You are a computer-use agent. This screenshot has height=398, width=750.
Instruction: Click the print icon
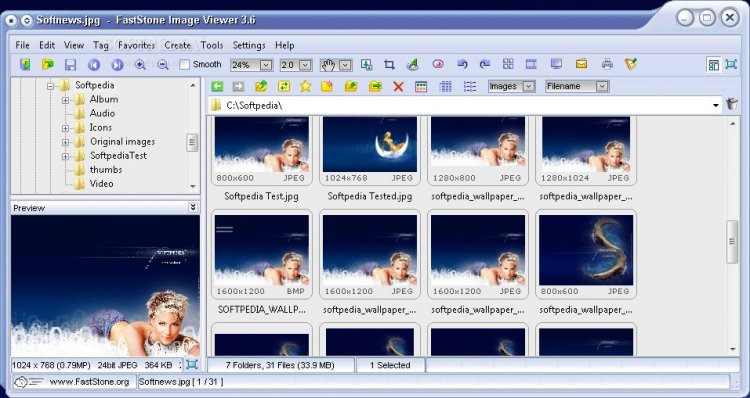pyautogui.click(x=607, y=64)
